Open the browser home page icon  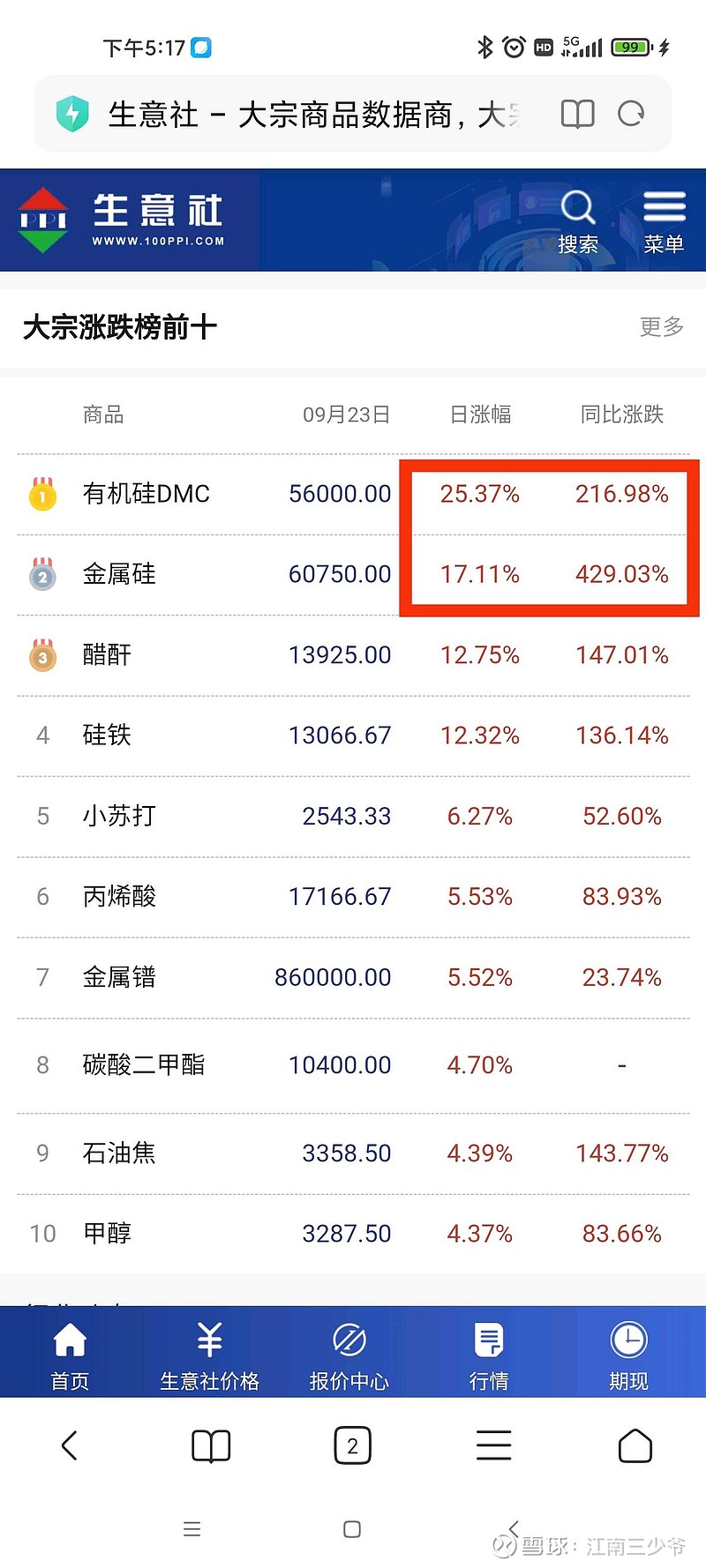click(x=635, y=1445)
